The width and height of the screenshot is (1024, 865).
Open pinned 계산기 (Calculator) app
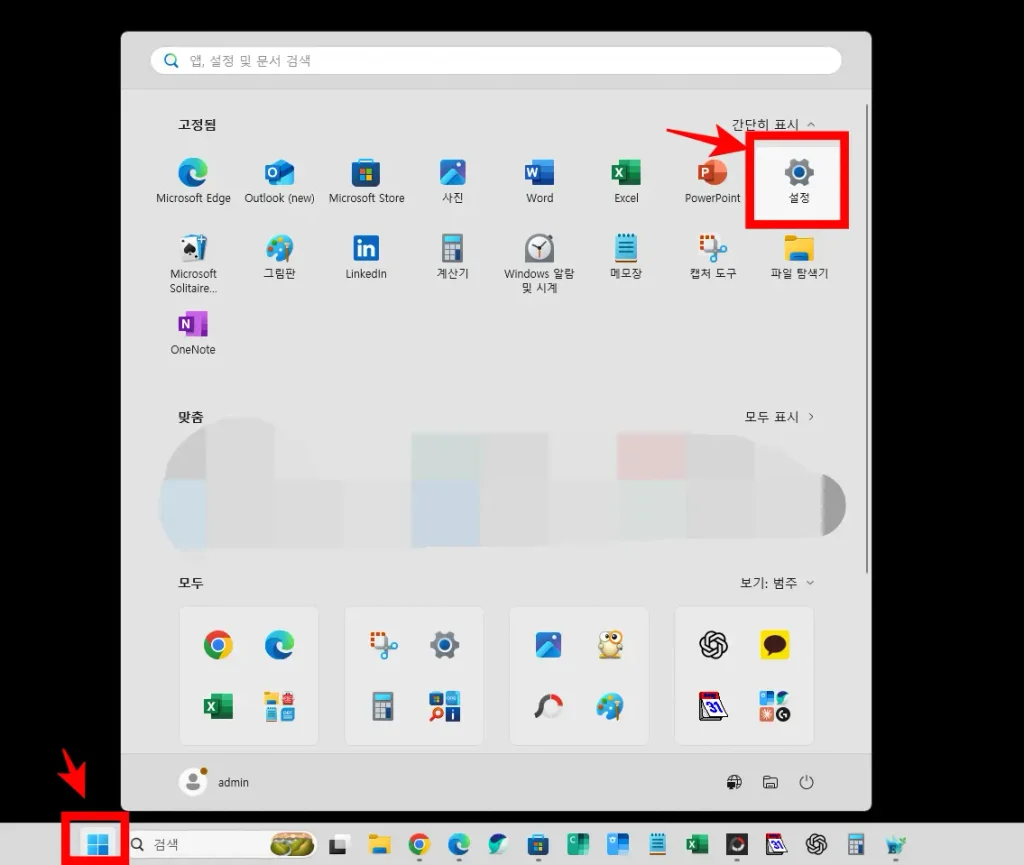(x=453, y=257)
